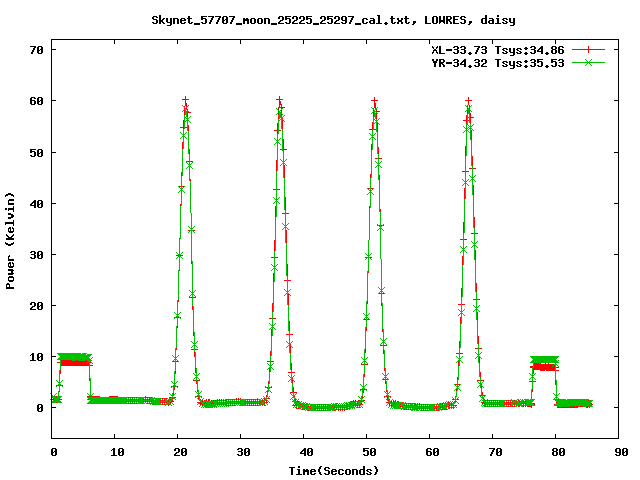Screen dimensions: 640x480
Task: Click the red line sample for XL legend
Action: tap(588, 50)
